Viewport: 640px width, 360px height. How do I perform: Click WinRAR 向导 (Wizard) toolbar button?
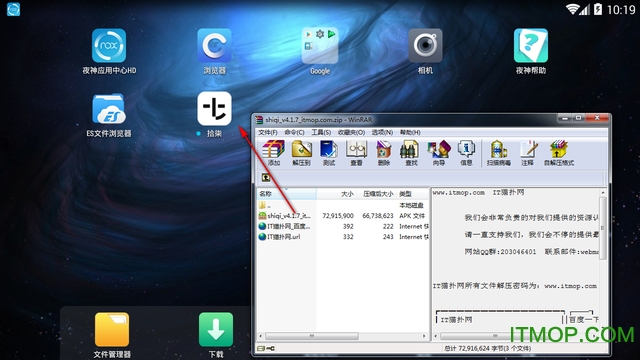(x=439, y=153)
